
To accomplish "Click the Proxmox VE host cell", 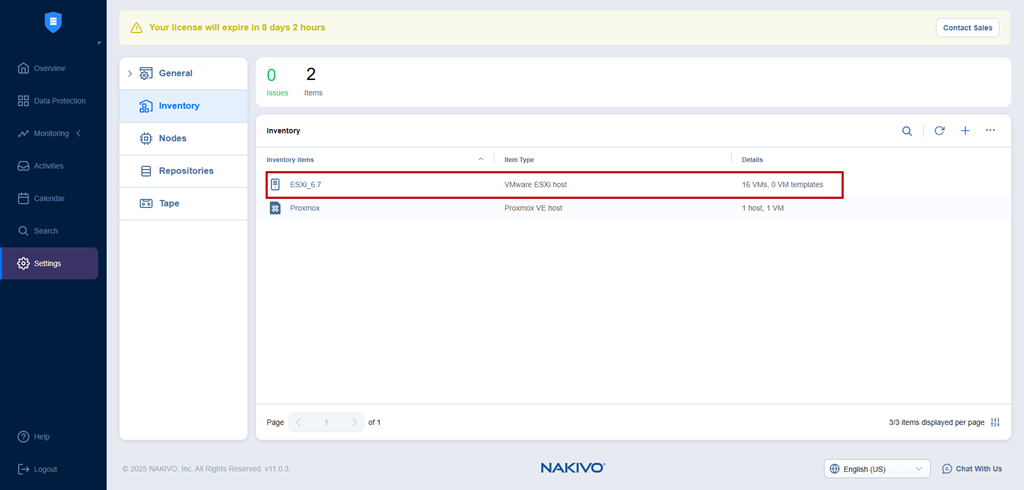I will pos(534,208).
